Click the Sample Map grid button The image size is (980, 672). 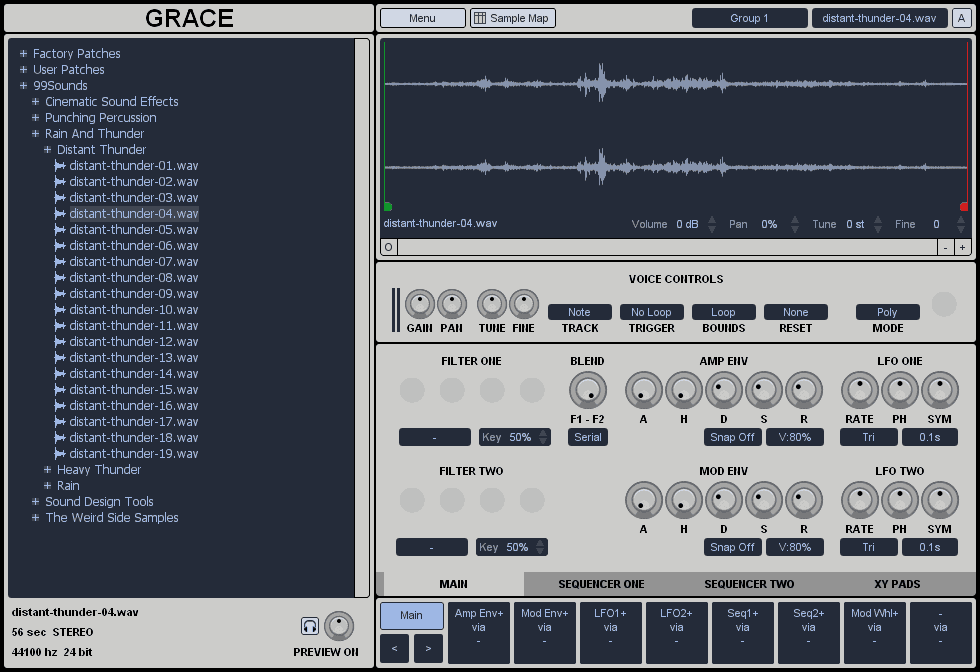coord(512,18)
